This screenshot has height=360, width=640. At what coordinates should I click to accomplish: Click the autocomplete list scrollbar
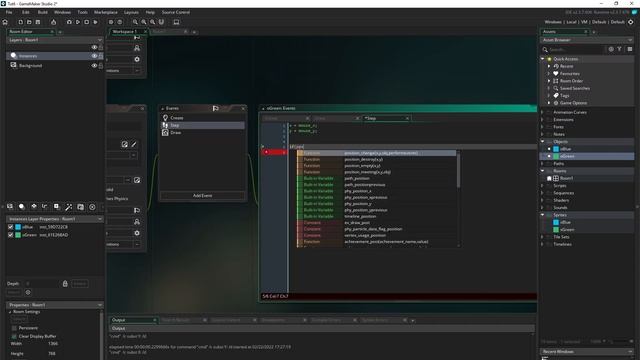pyautogui.click(x=458, y=170)
